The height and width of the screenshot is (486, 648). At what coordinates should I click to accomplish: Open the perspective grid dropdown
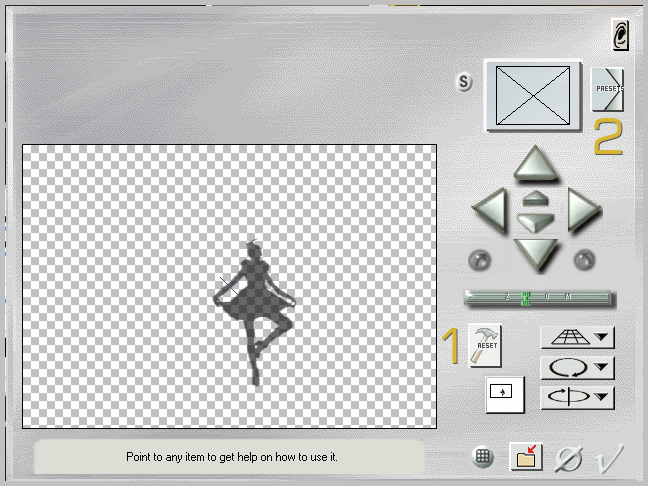click(x=577, y=339)
